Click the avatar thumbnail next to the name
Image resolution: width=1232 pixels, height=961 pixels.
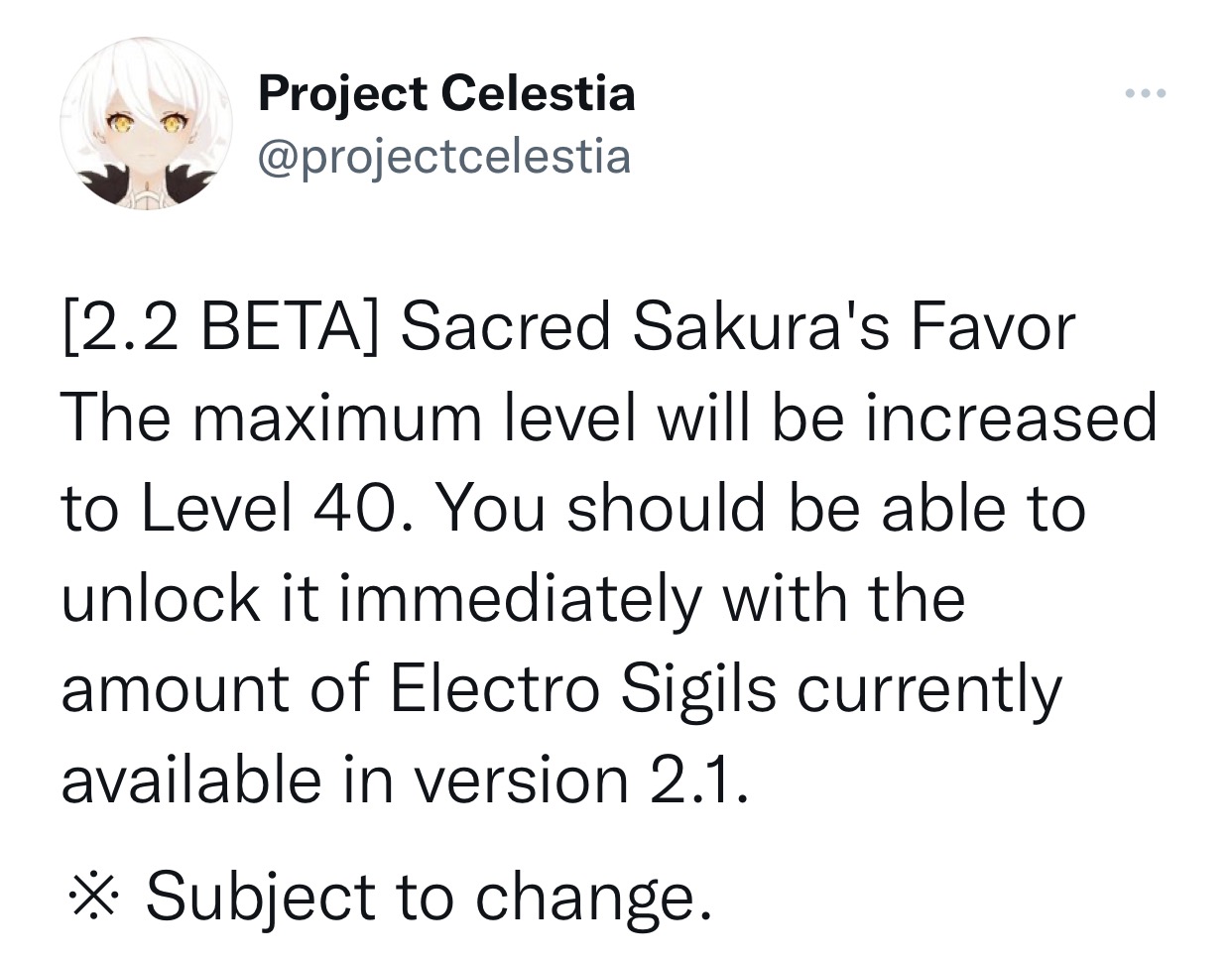tap(144, 124)
